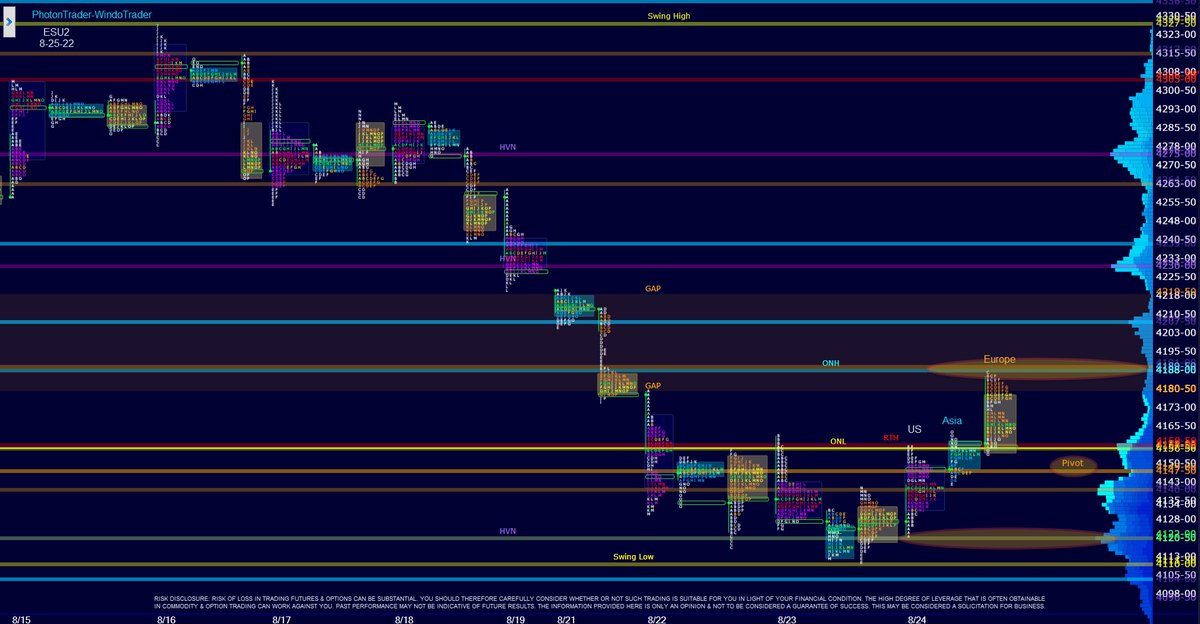This screenshot has width=1200, height=624.
Task: Click the 4098-00 price on the scale
Action: pos(1177,594)
